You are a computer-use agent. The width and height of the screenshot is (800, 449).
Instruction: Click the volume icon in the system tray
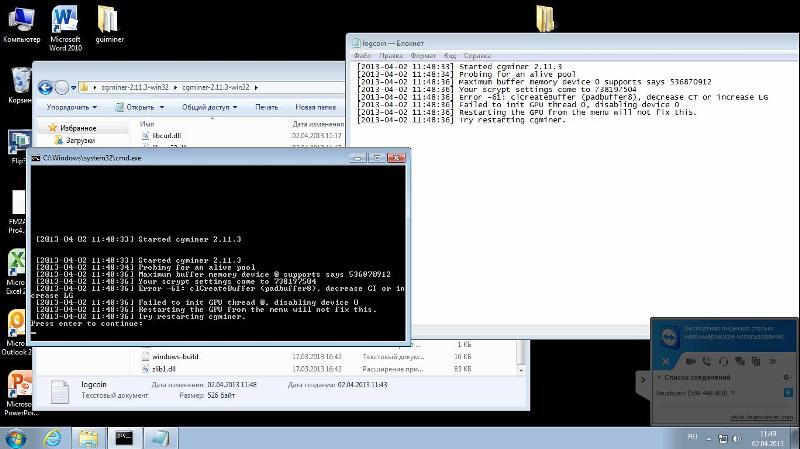[x=736, y=438]
